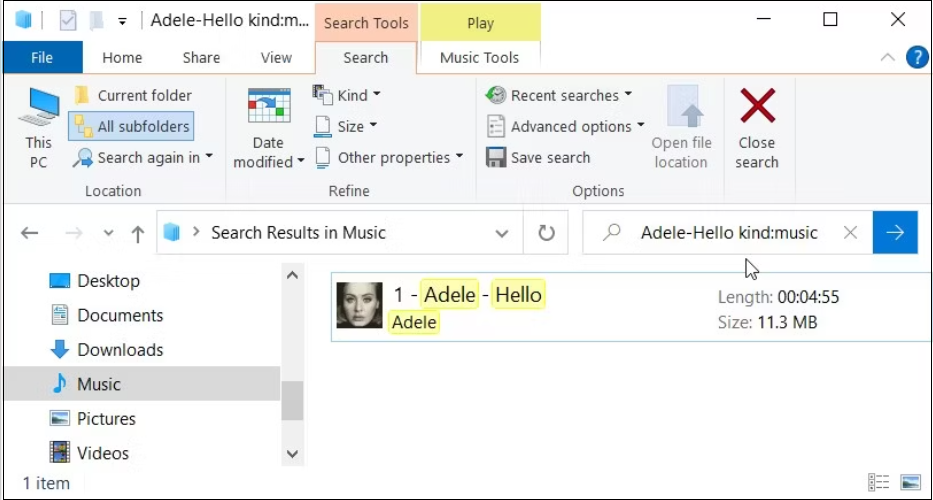The image size is (933, 500).
Task: Select Current folder search scope
Action: coord(133,95)
